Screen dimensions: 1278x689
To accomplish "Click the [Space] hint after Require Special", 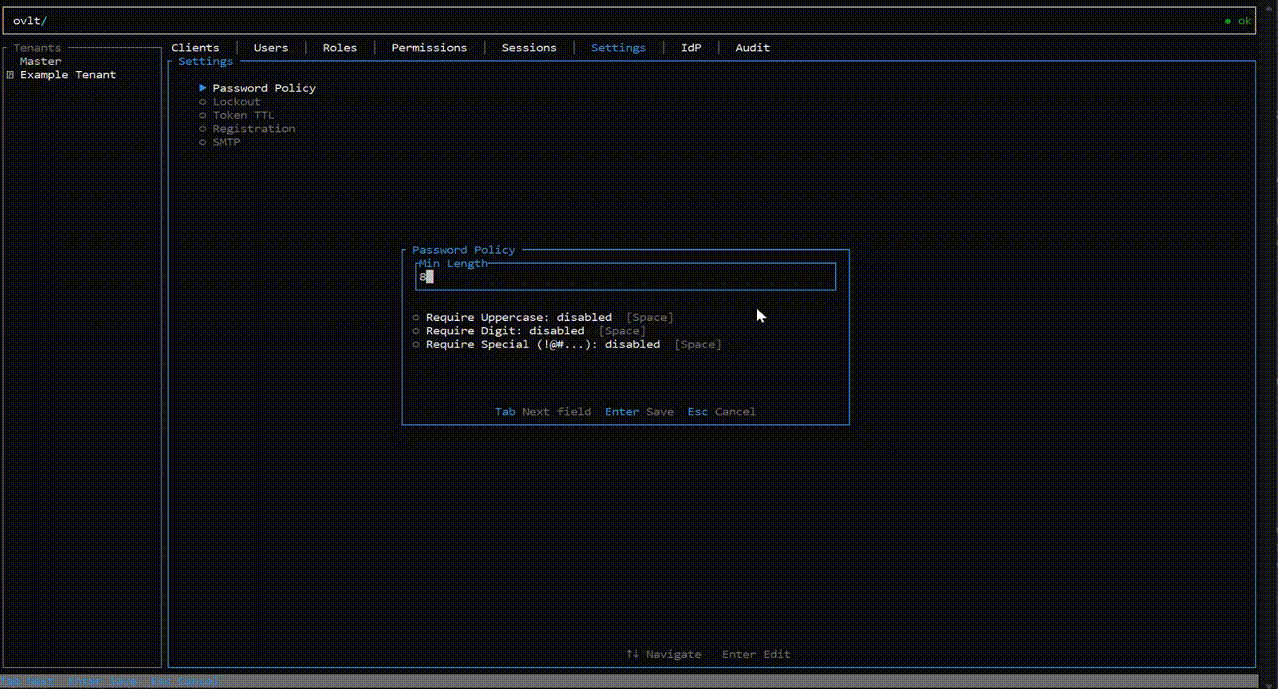I will [x=698, y=344].
